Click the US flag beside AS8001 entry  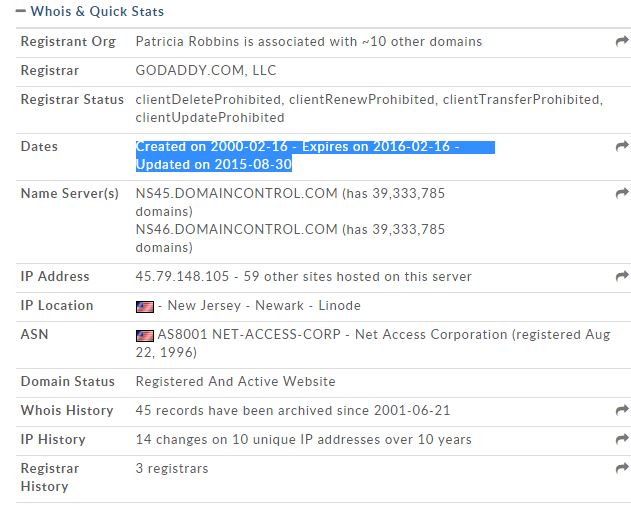145,336
